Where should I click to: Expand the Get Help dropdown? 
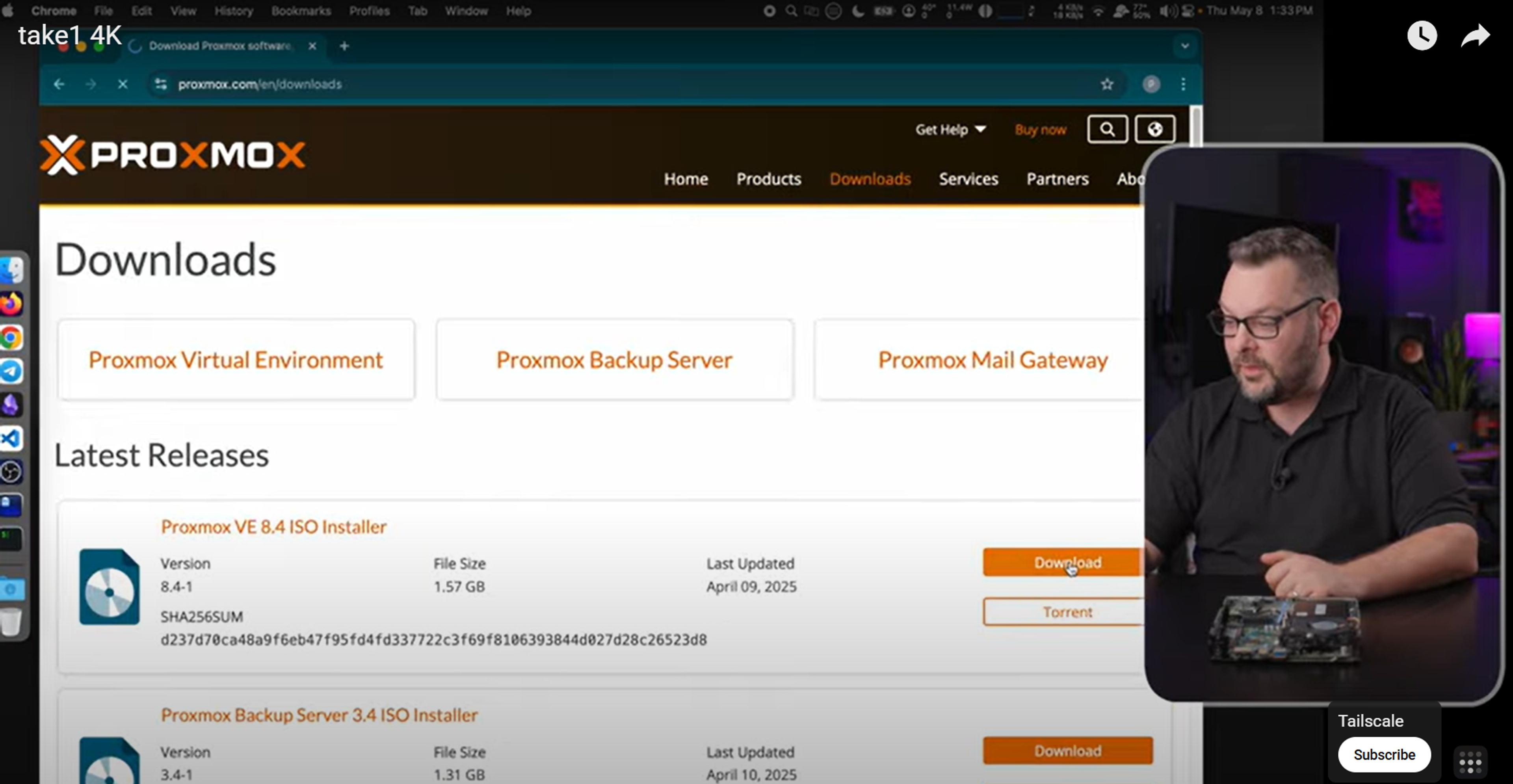click(x=950, y=130)
